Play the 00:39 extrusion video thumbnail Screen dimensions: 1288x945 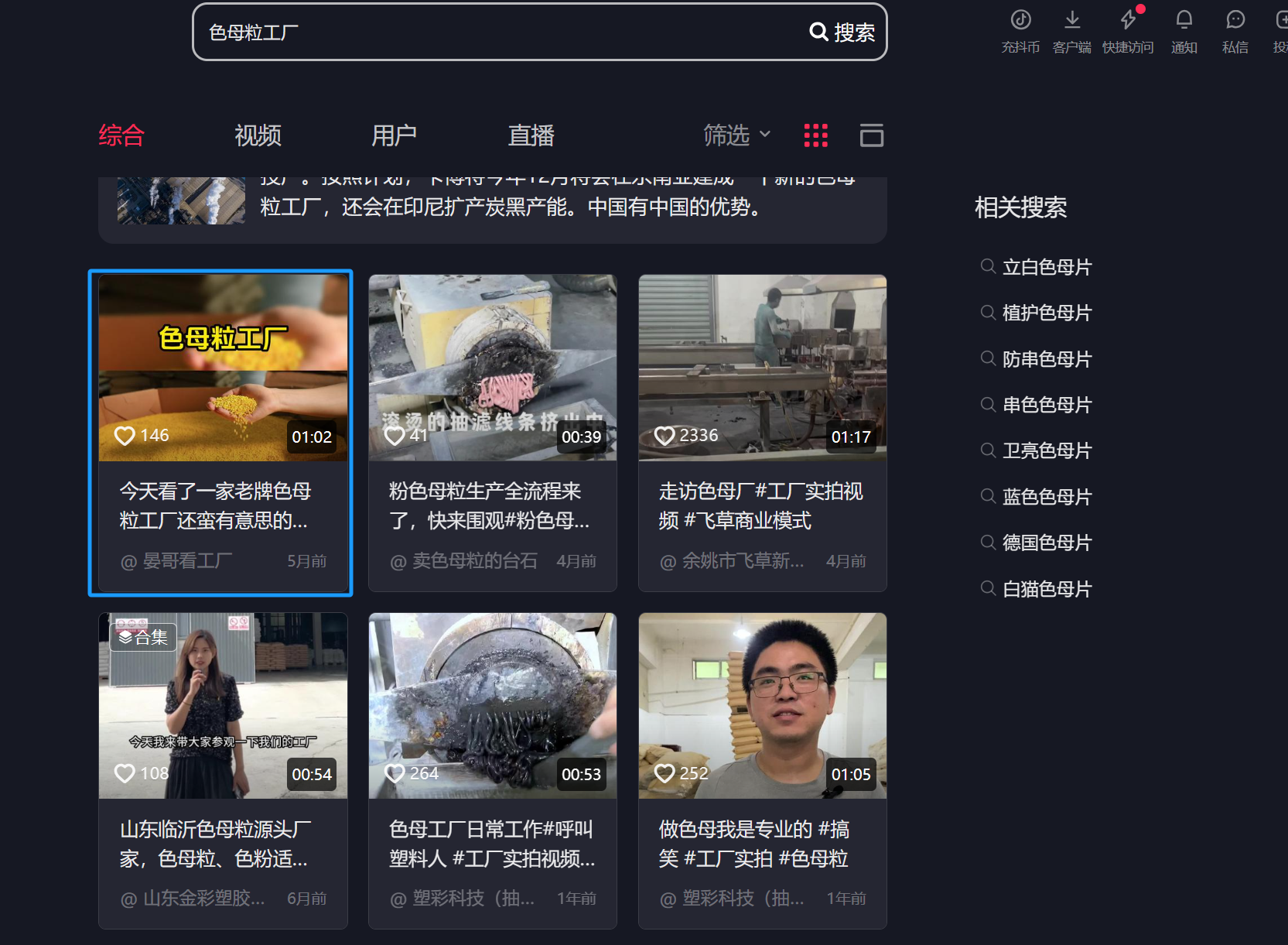coord(493,368)
